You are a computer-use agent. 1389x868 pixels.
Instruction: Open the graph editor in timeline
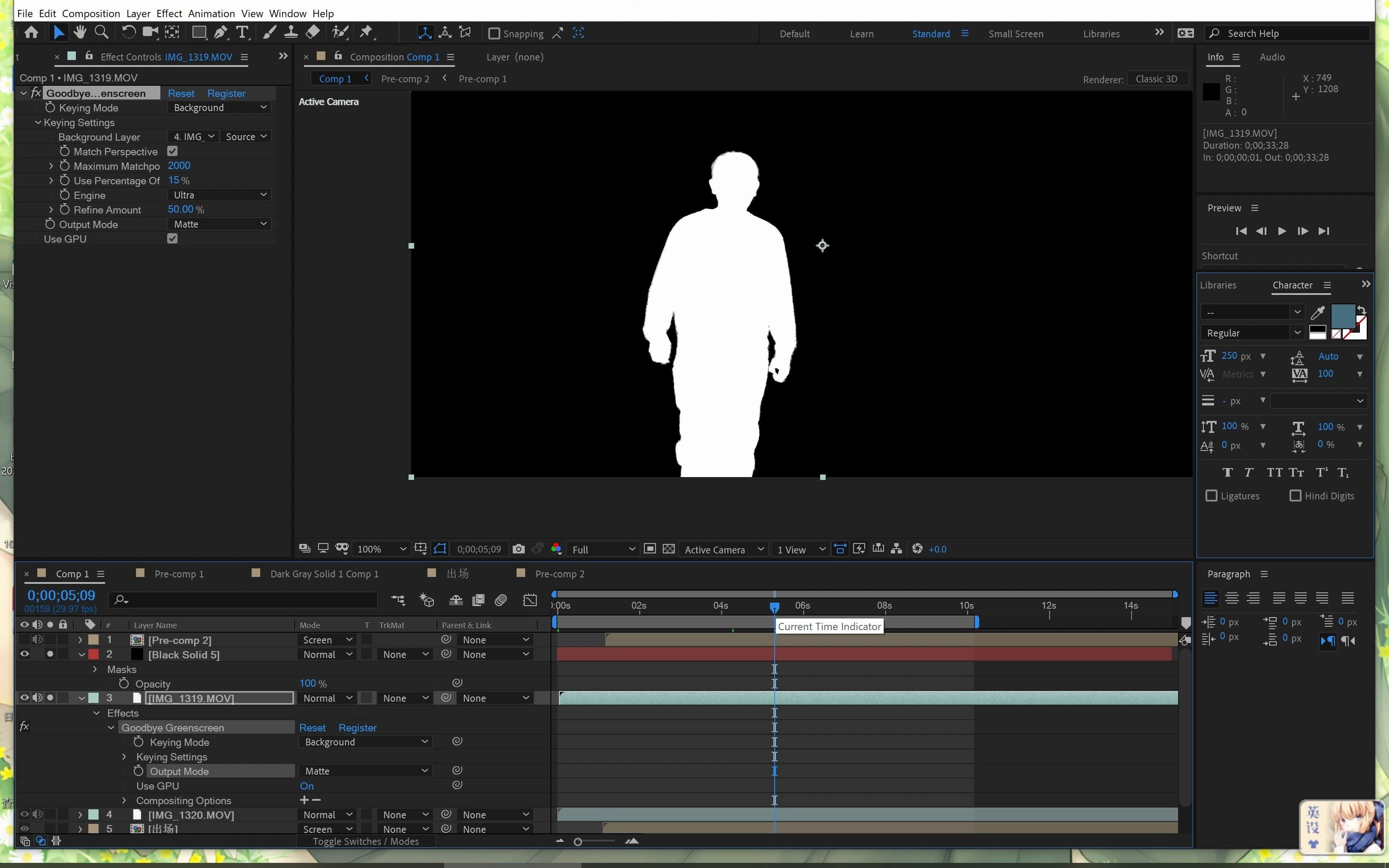[530, 601]
